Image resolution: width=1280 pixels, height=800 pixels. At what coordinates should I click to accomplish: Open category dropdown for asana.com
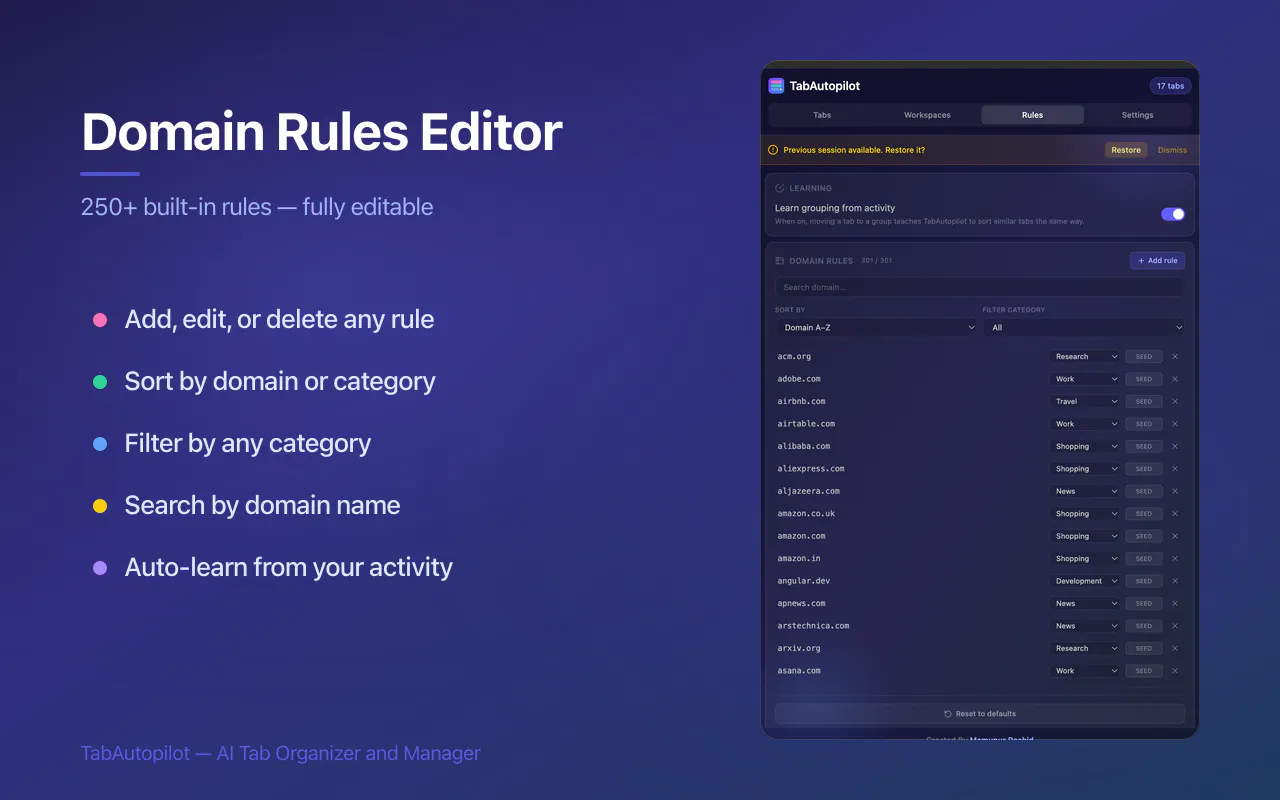point(1085,671)
